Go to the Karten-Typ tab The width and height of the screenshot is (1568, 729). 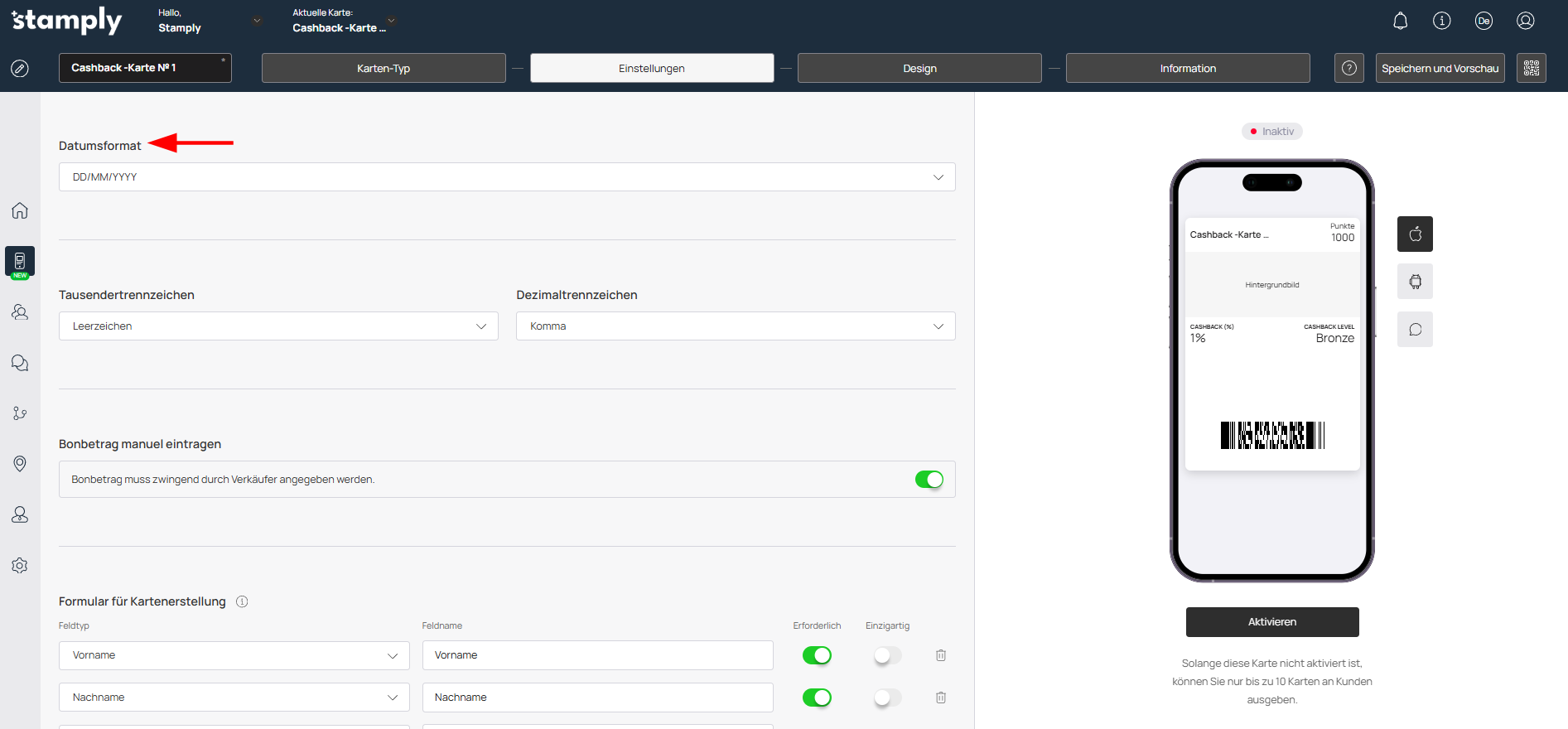[384, 68]
